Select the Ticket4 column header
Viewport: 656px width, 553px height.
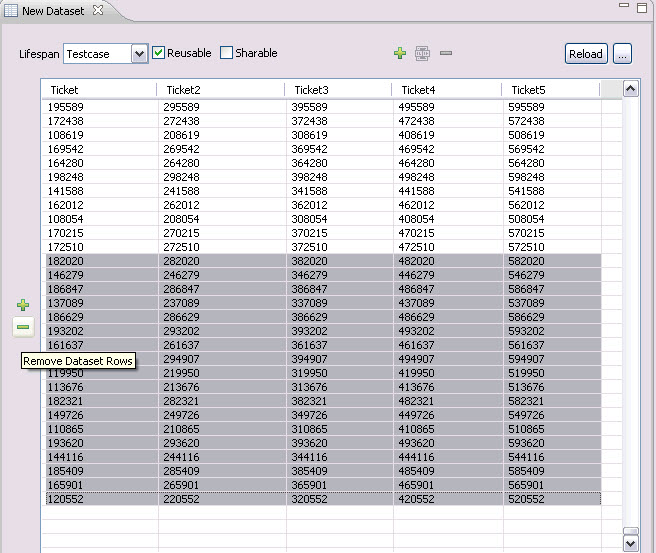click(446, 90)
